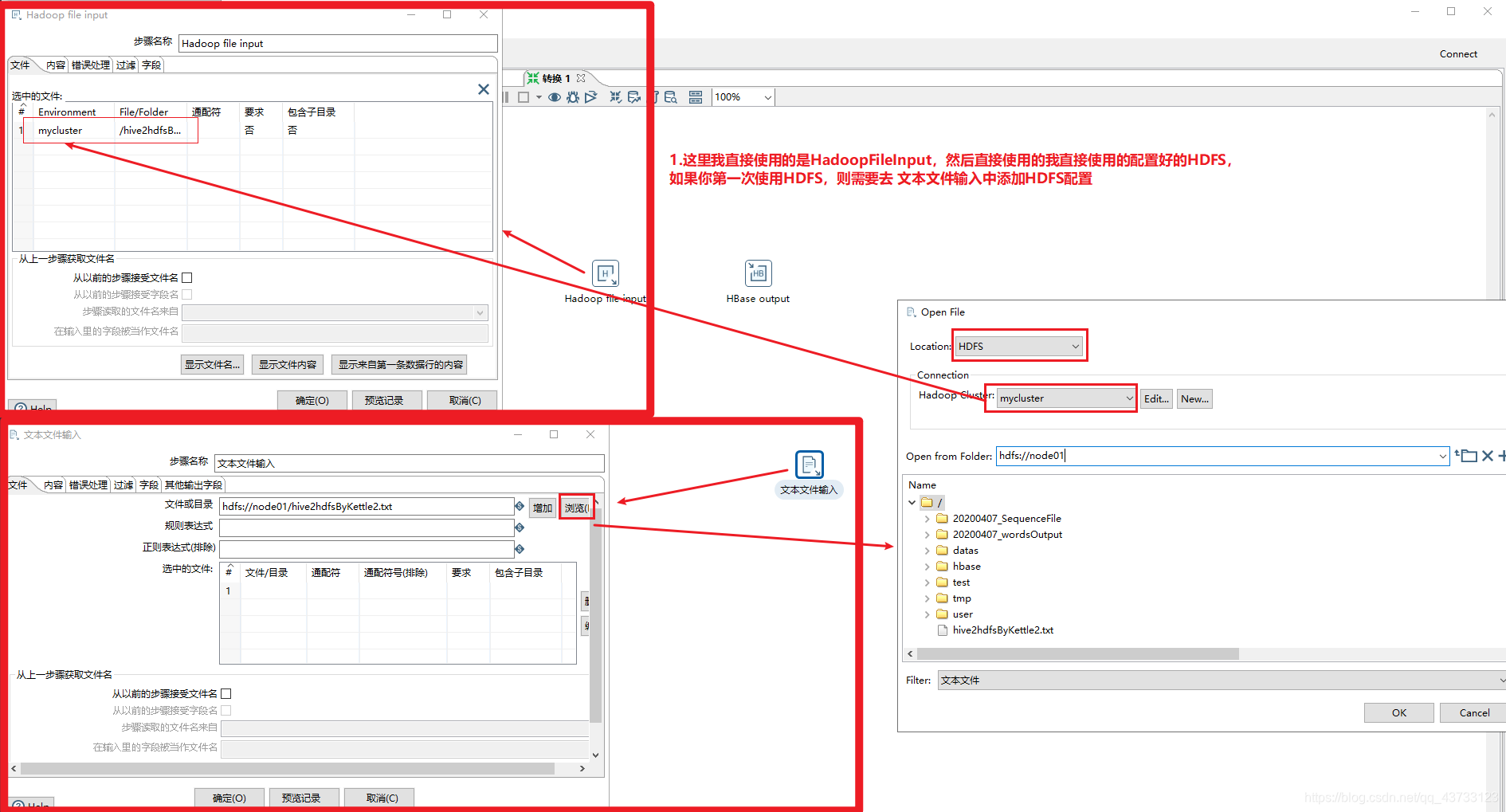Click the Edit... cluster button
Viewport: 1506px width, 812px height.
point(1156,399)
